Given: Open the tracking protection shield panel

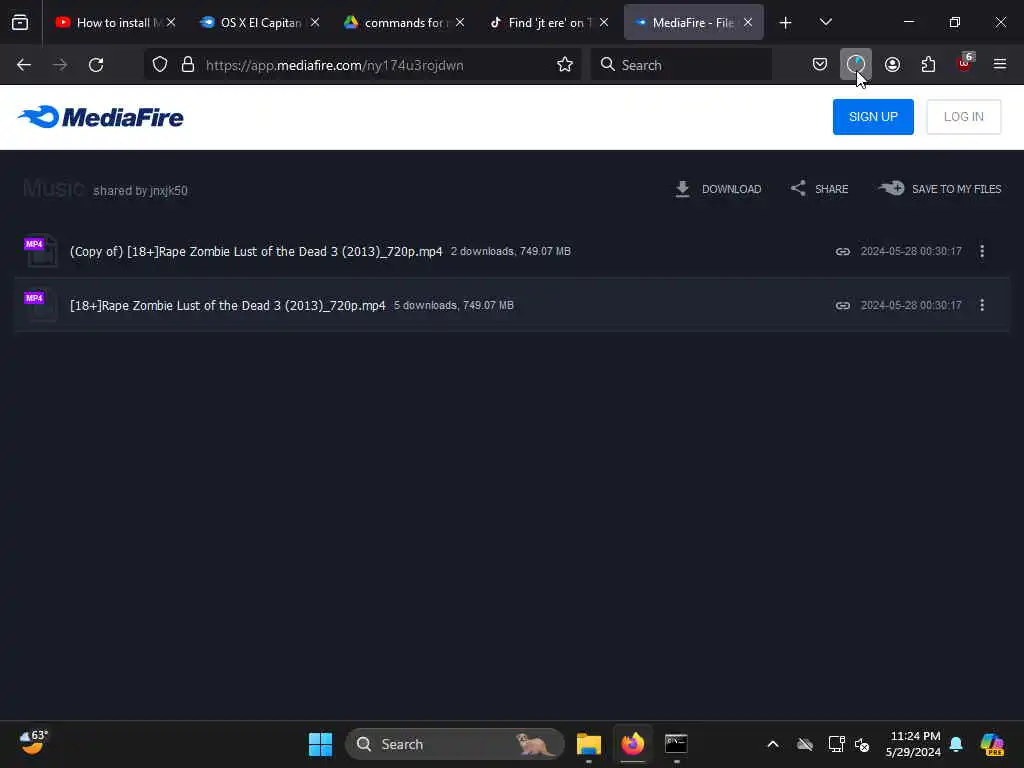Looking at the screenshot, I should 160,65.
